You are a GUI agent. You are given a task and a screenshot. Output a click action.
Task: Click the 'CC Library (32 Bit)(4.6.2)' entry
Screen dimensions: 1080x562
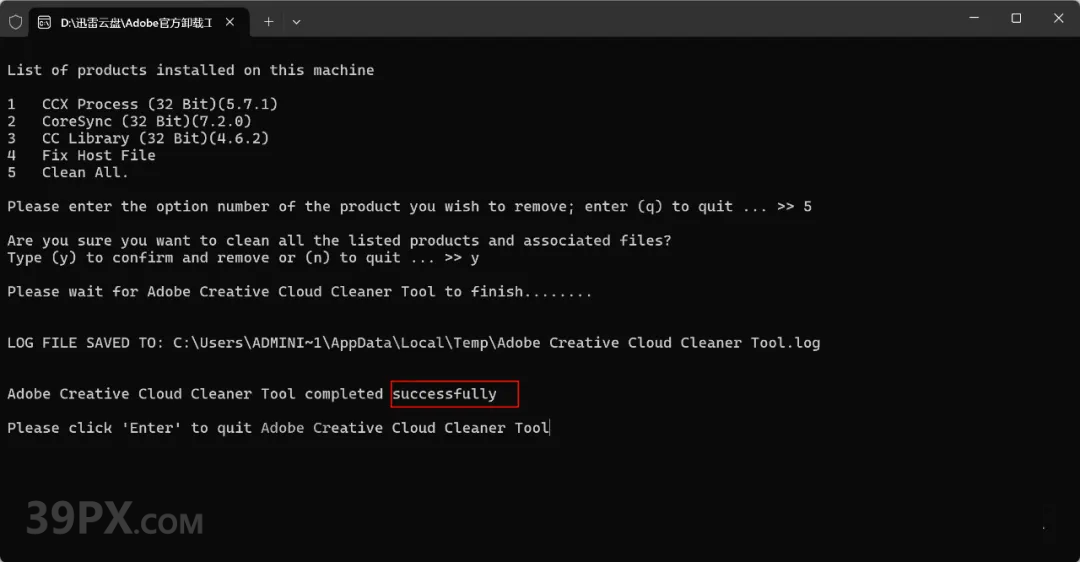coord(155,138)
